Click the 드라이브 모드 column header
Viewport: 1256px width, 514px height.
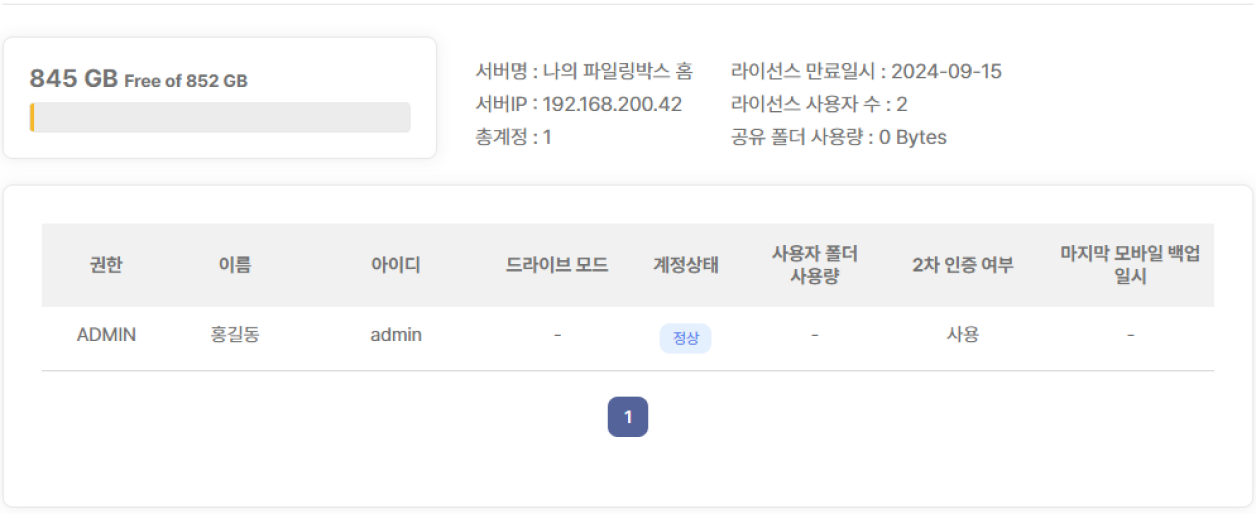point(557,265)
